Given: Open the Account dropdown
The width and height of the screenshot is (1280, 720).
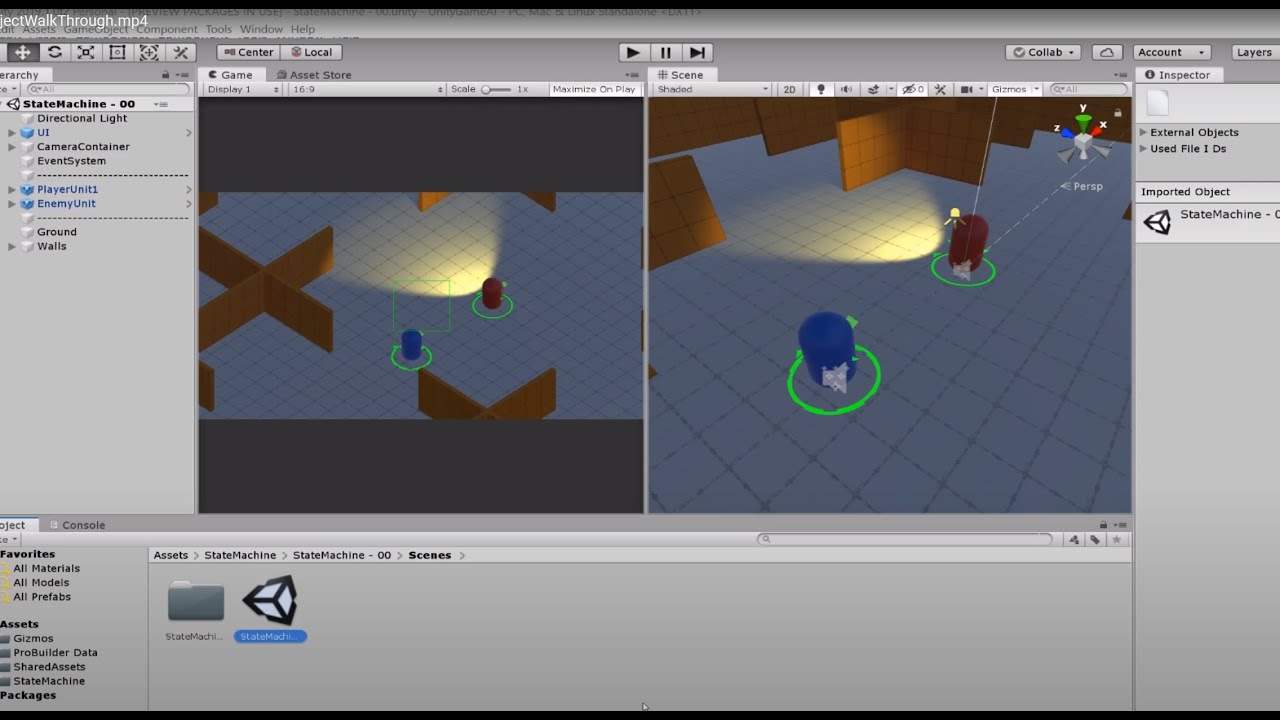Looking at the screenshot, I should [1172, 52].
